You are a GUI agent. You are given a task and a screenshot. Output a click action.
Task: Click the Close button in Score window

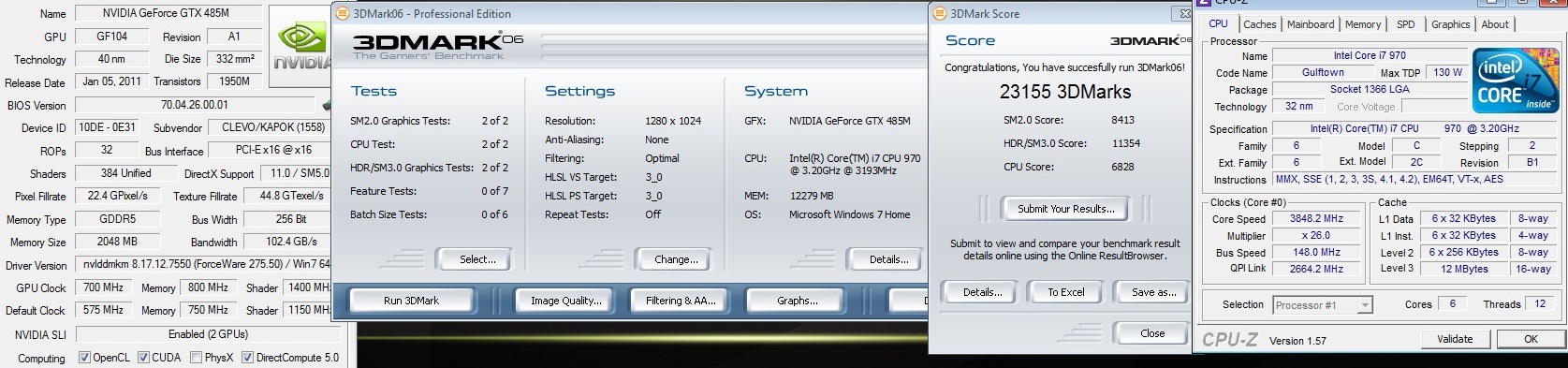coord(1152,333)
